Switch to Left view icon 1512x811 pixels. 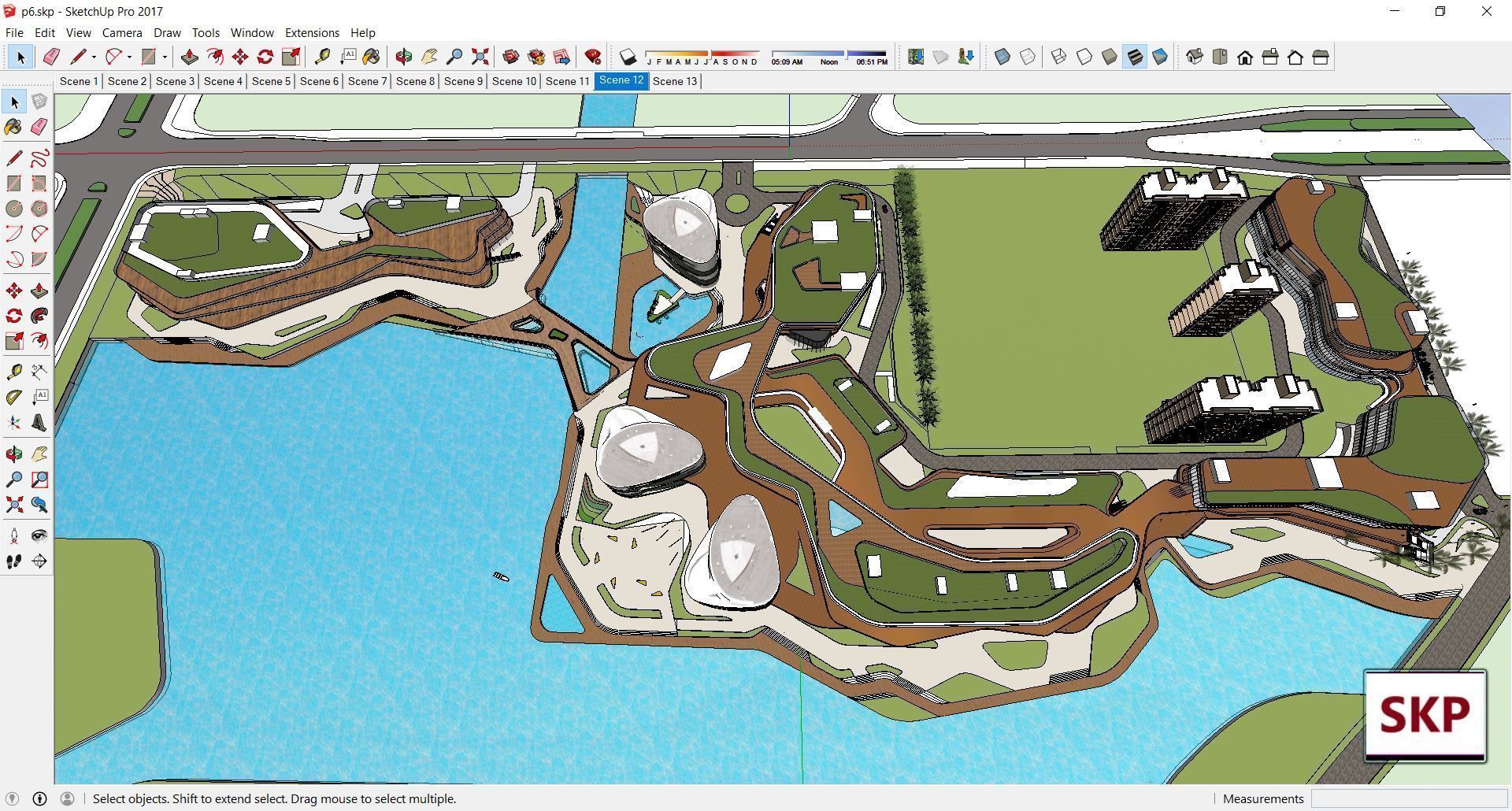pyautogui.click(x=1321, y=57)
